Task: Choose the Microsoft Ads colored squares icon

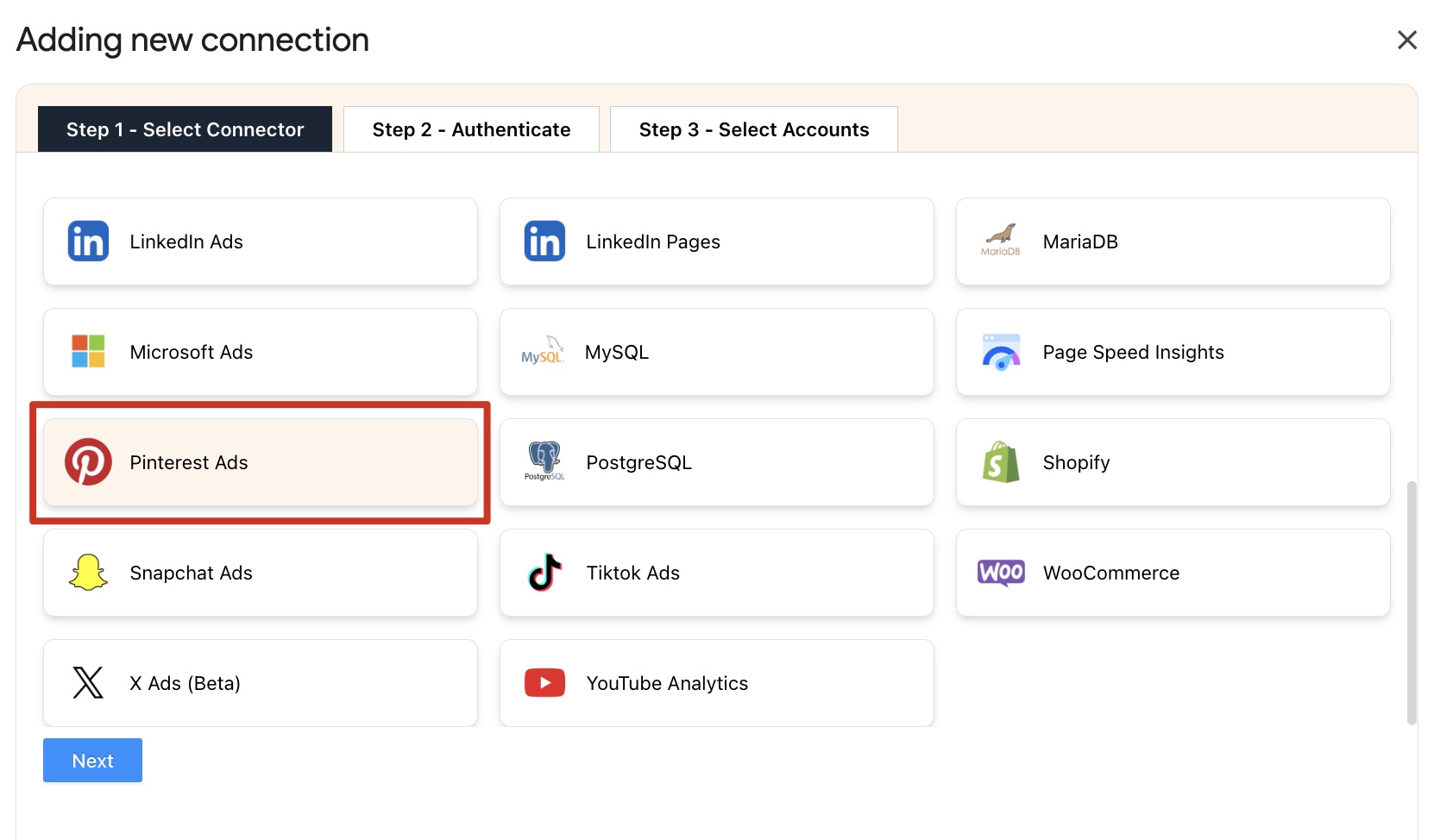Action: click(88, 352)
